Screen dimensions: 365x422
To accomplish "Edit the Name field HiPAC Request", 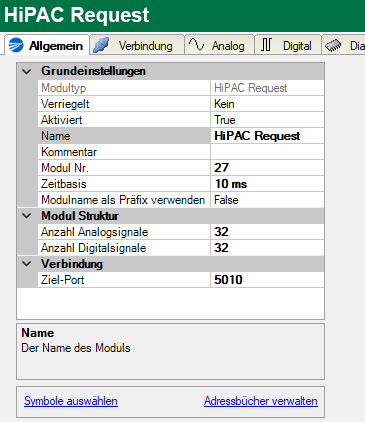I will click(267, 136).
